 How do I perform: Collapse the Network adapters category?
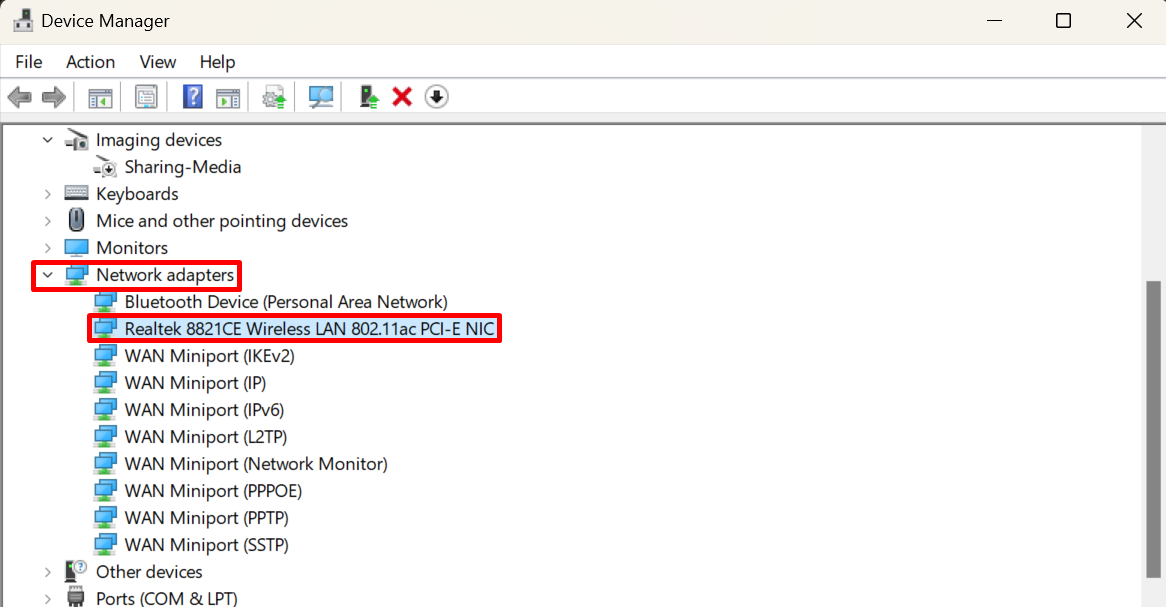click(47, 274)
